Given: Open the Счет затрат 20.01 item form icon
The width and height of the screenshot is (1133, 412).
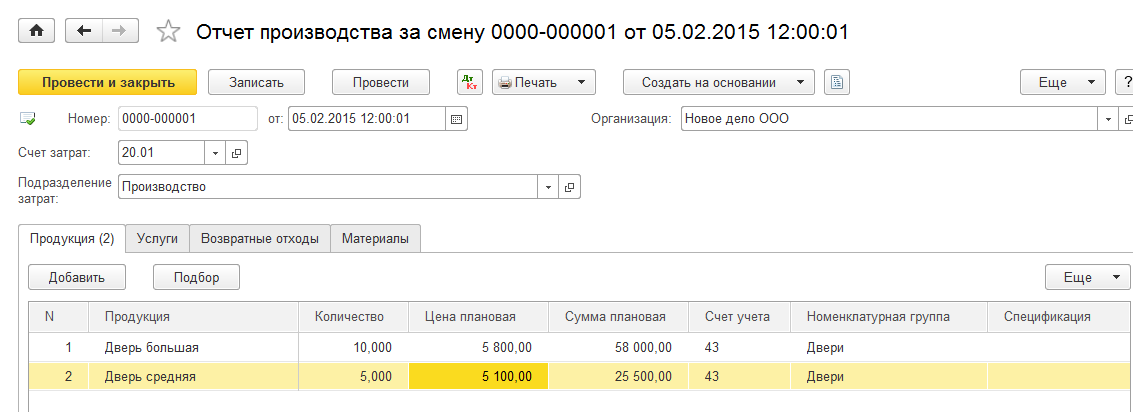Looking at the screenshot, I should coord(236,153).
